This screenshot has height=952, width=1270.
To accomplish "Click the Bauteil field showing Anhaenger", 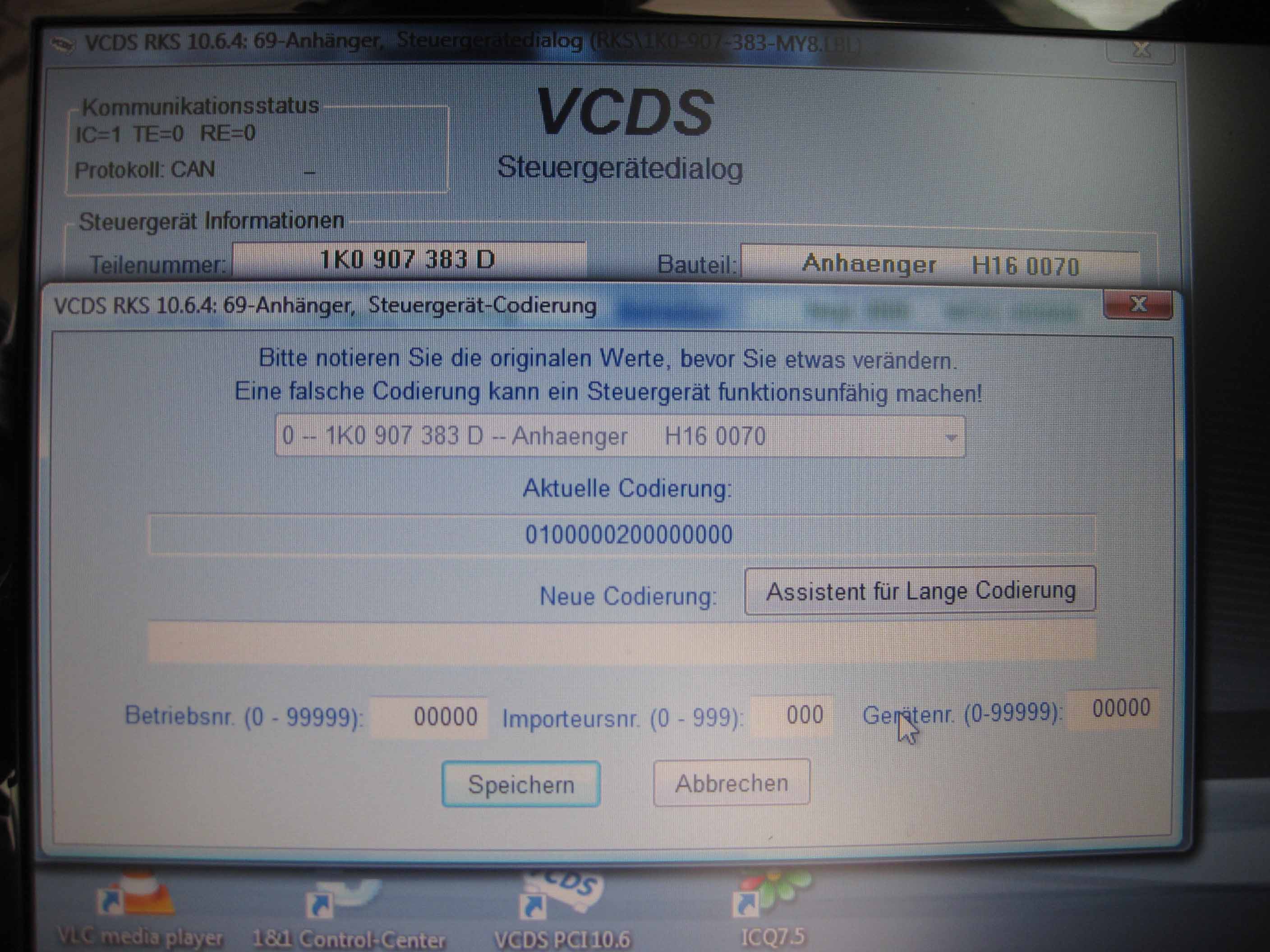I will [x=939, y=265].
